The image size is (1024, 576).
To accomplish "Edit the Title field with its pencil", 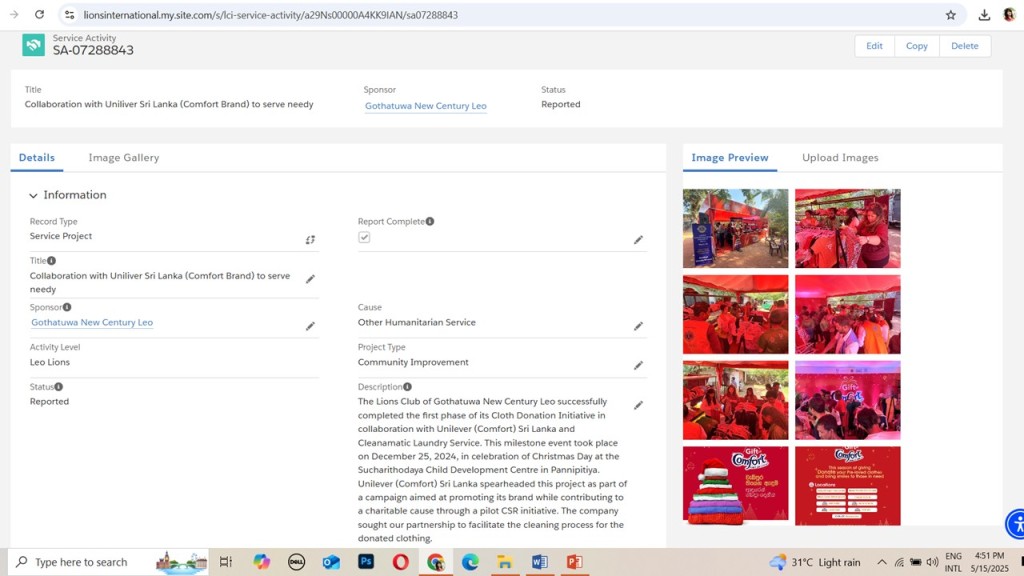I will [x=310, y=279].
